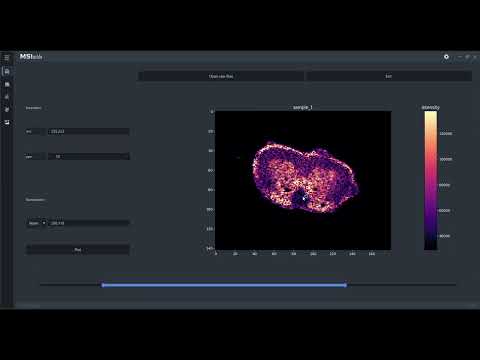
Task: Open settings via gear icon
Action: 446,57
